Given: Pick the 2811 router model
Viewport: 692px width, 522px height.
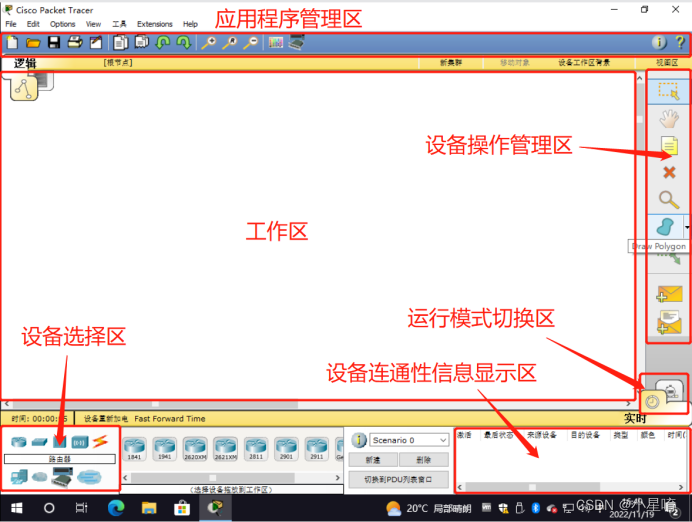Looking at the screenshot, I should coord(256,449).
